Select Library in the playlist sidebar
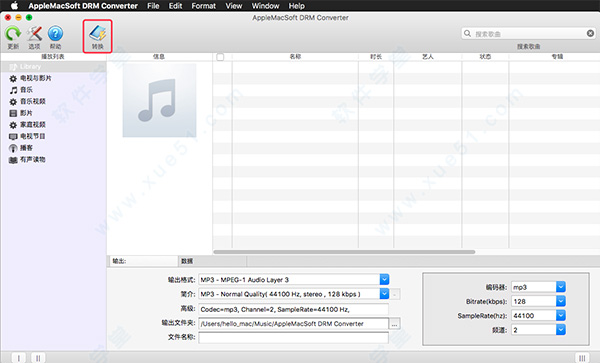This screenshot has height=363, width=600. (54, 67)
